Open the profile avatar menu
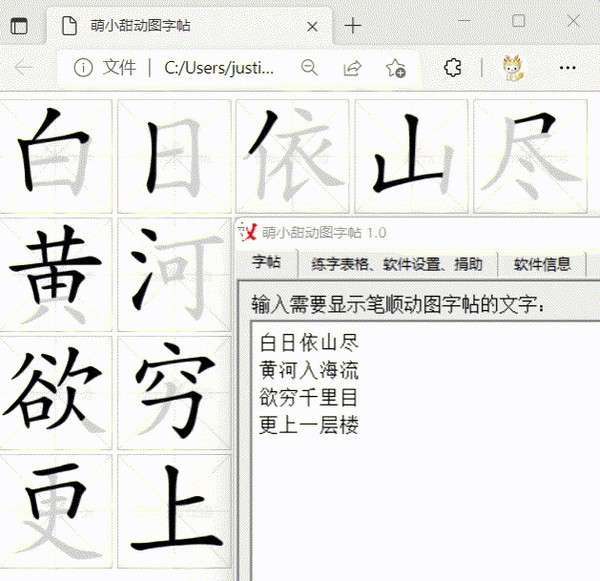 coord(513,68)
